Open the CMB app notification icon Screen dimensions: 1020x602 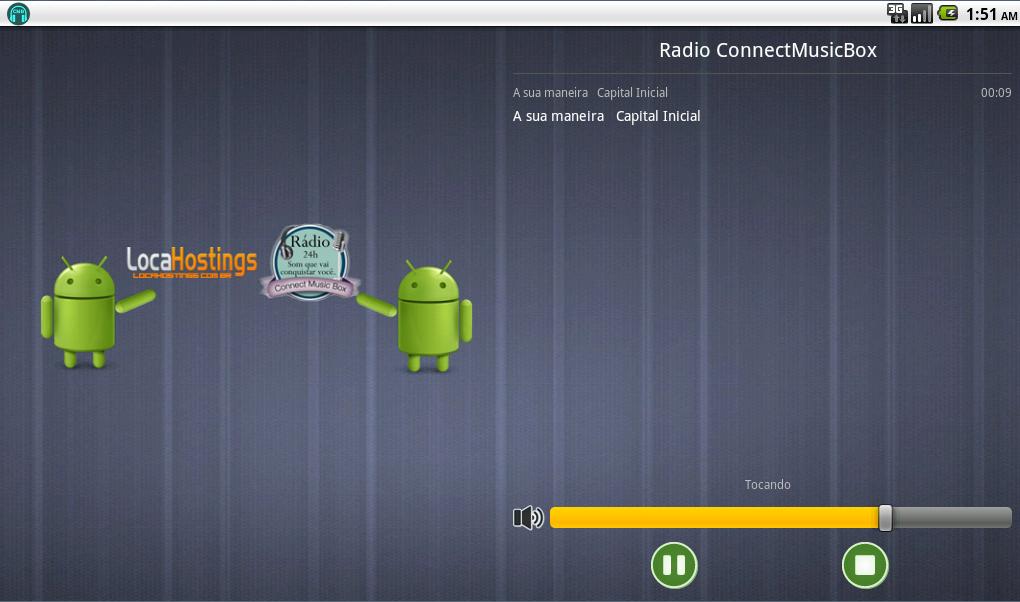(18, 13)
